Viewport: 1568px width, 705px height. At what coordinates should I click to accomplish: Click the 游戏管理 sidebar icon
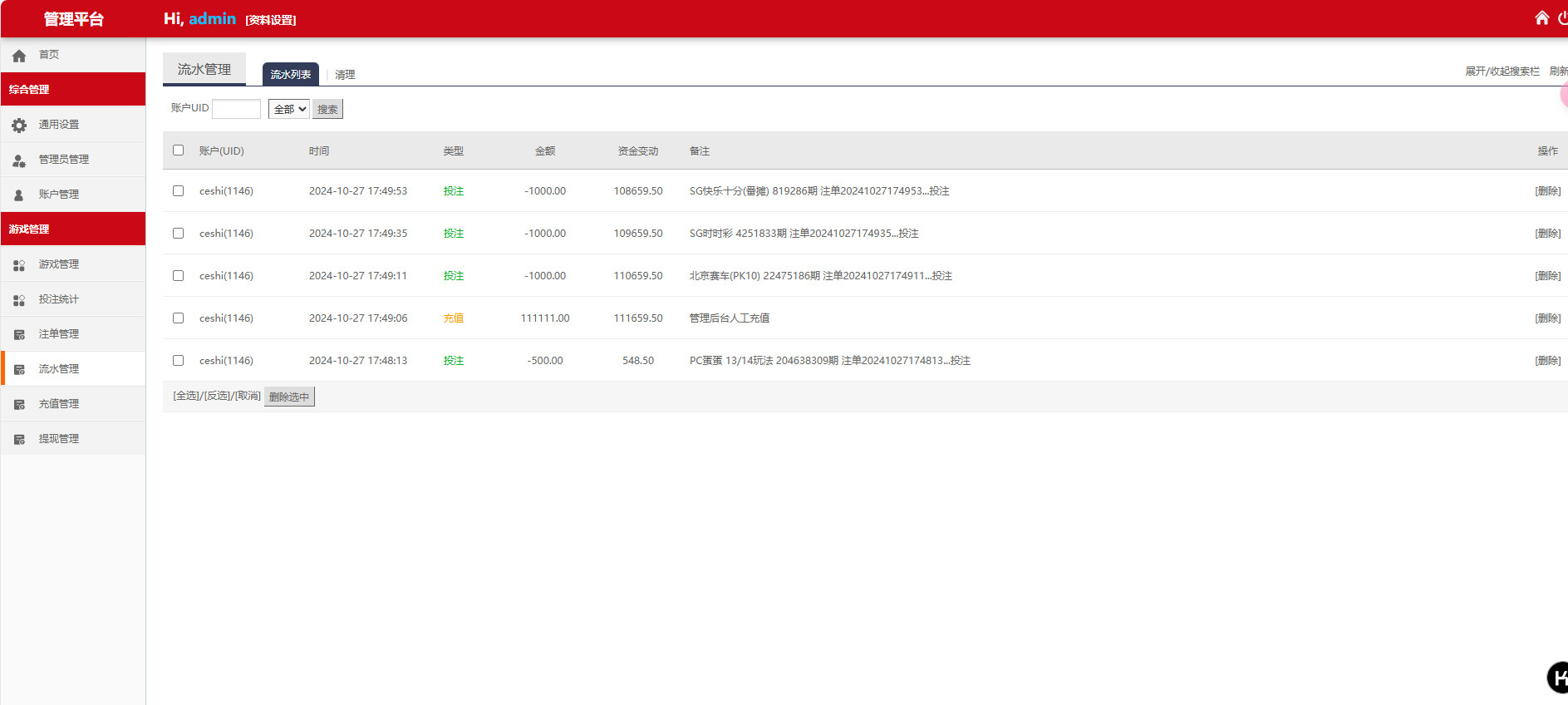coord(19,264)
